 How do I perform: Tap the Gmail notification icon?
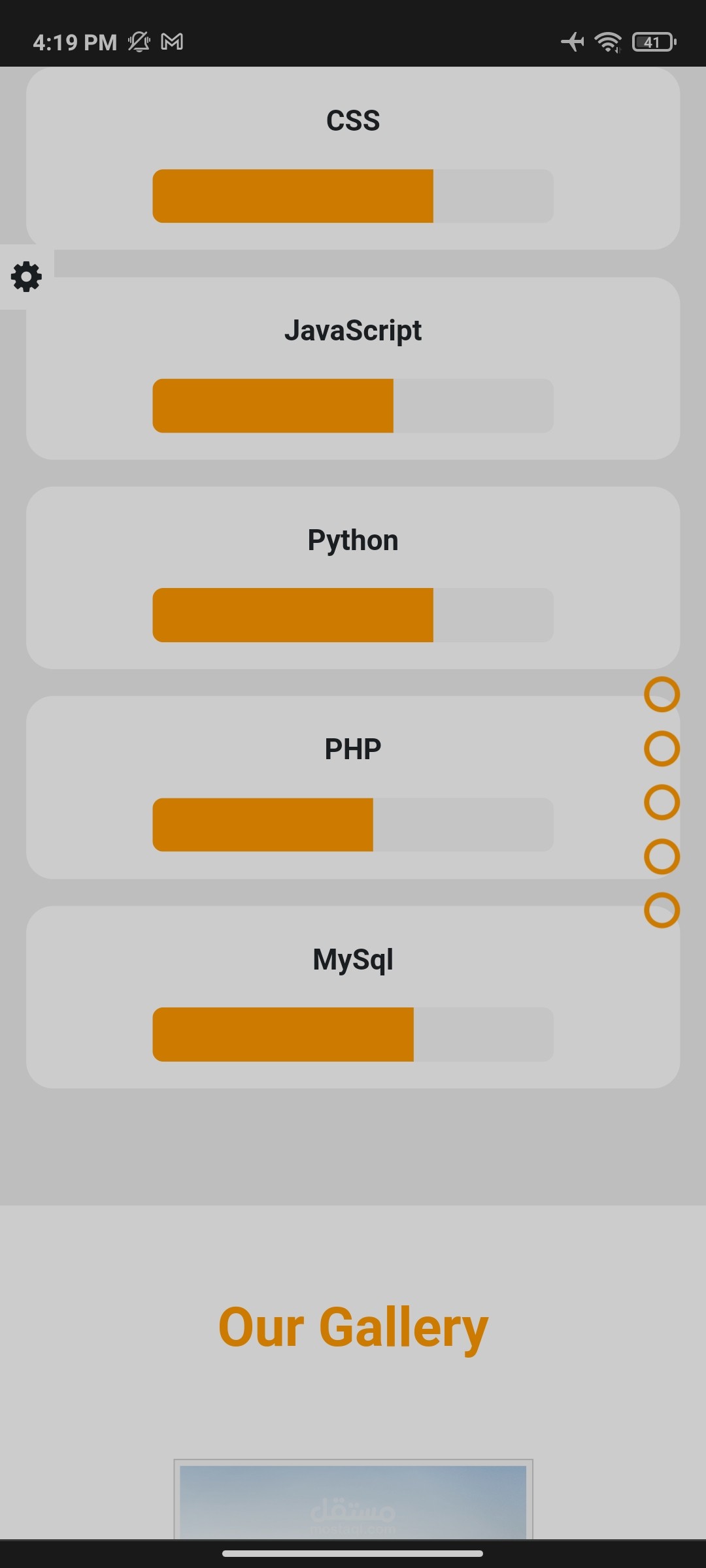[172, 42]
